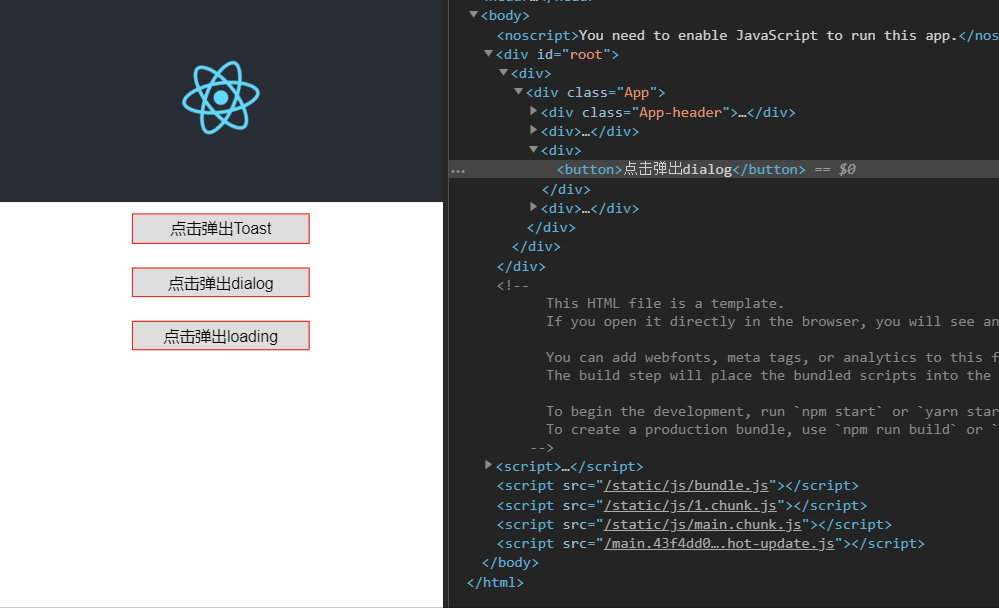The width and height of the screenshot is (999, 608).
Task: Select the closing html tag line
Action: pos(495,583)
